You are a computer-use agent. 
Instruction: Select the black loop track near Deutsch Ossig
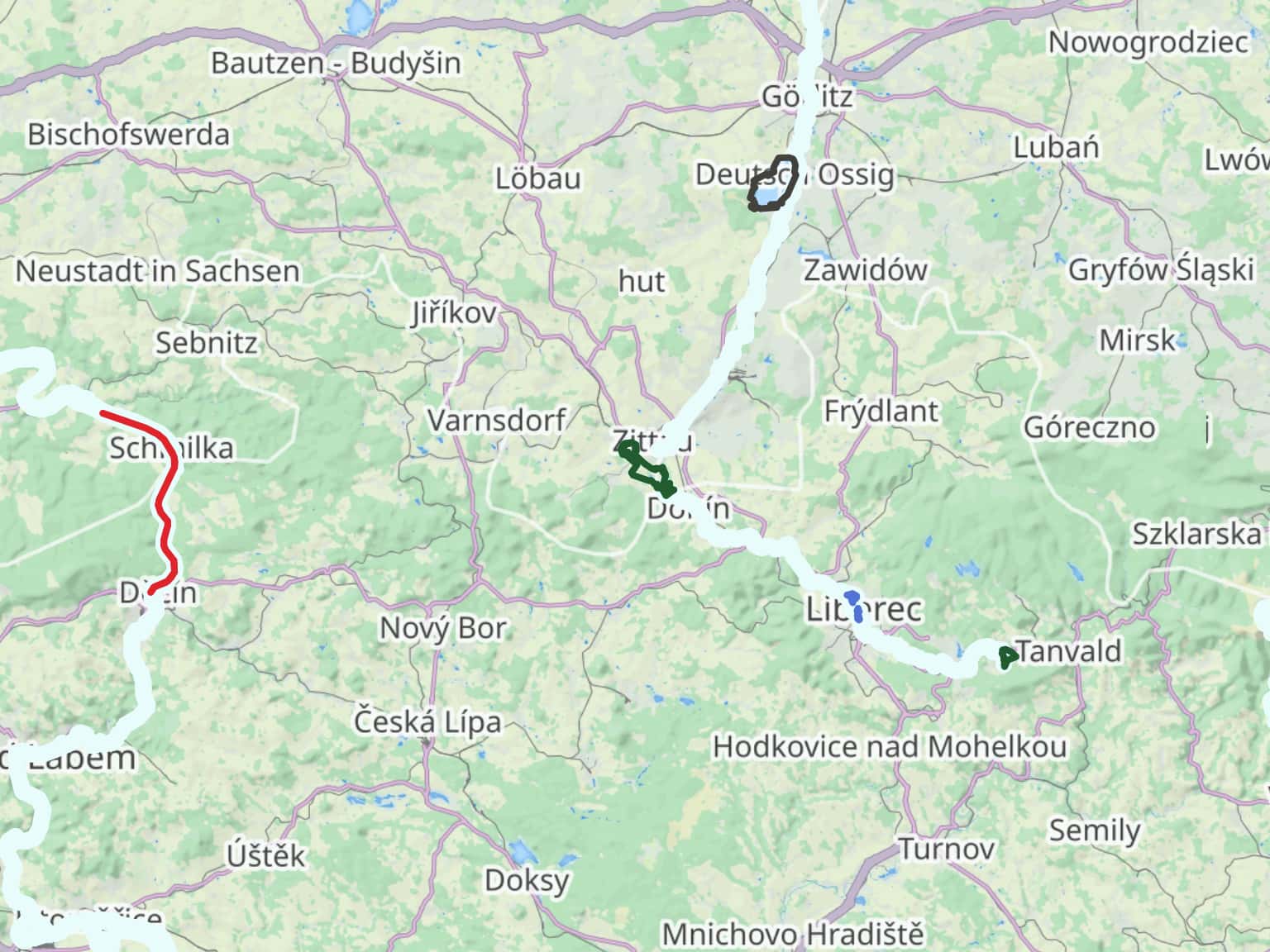[773, 183]
